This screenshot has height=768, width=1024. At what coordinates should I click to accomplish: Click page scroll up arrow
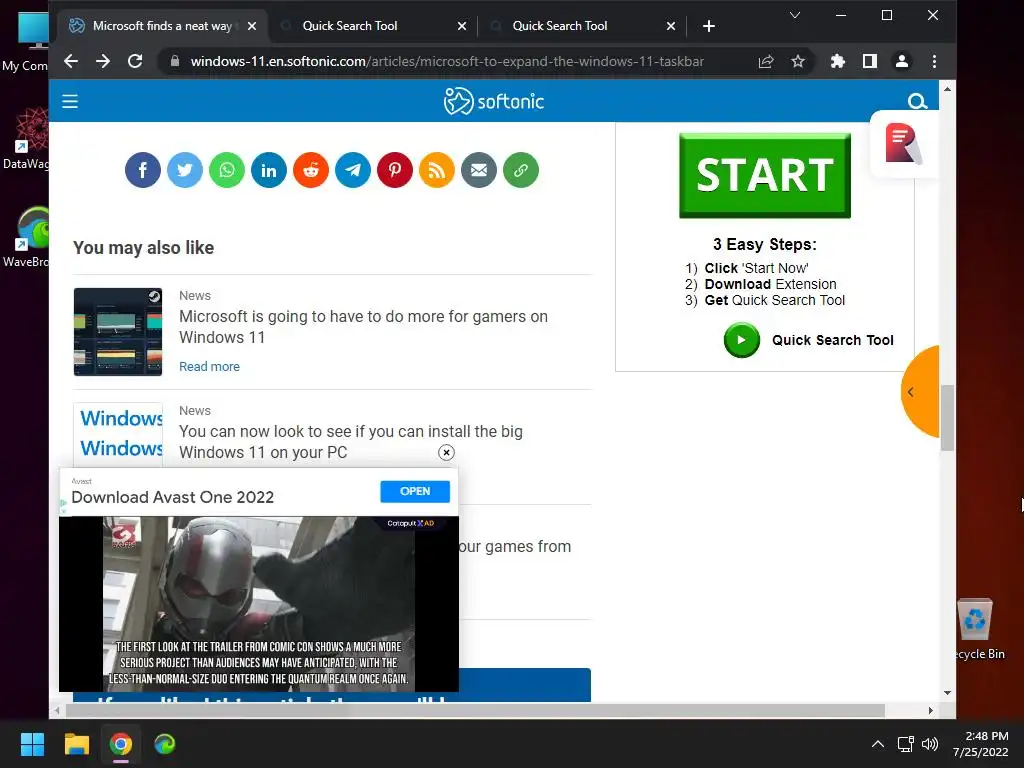(x=947, y=88)
